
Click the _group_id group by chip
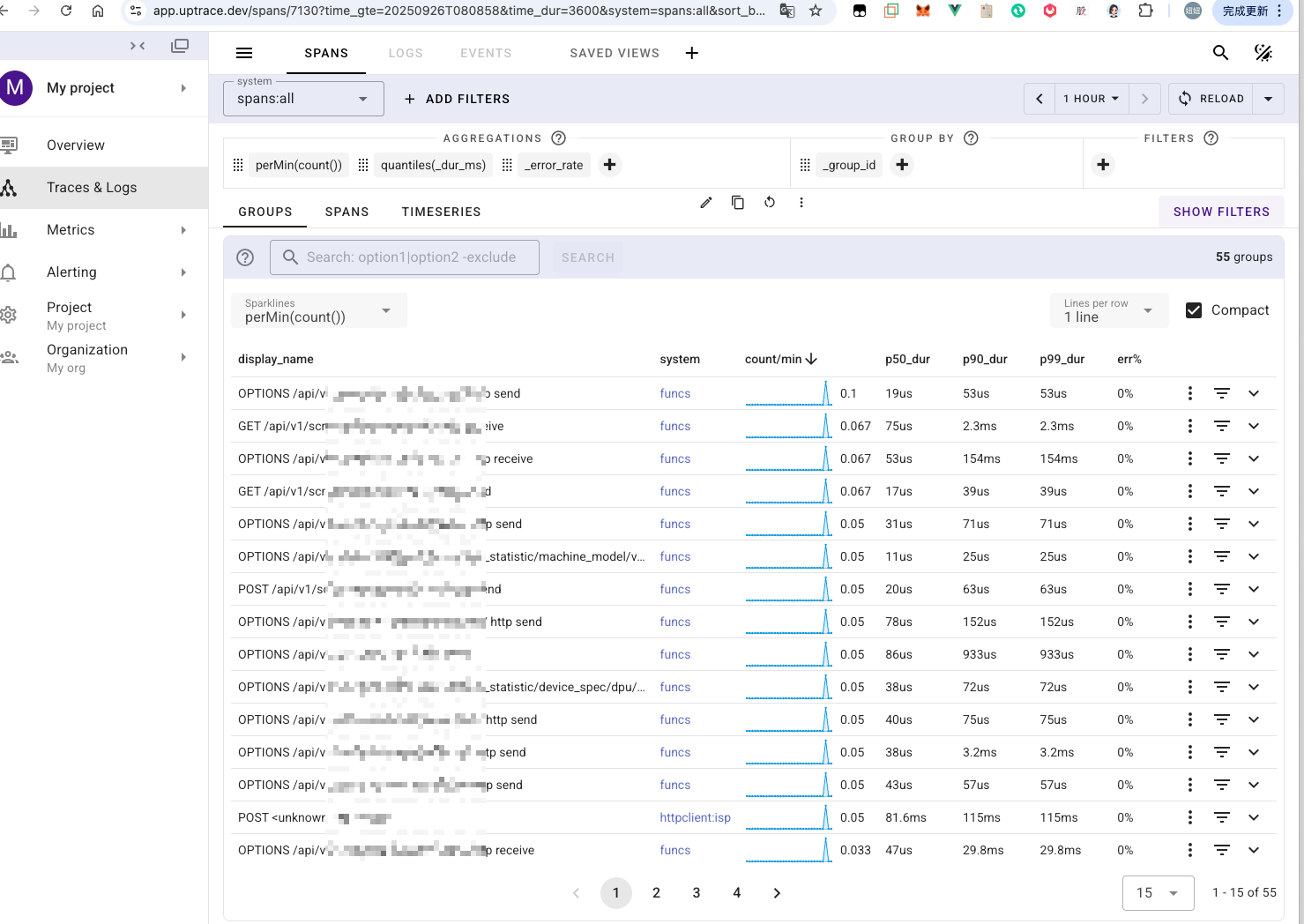tap(850, 165)
